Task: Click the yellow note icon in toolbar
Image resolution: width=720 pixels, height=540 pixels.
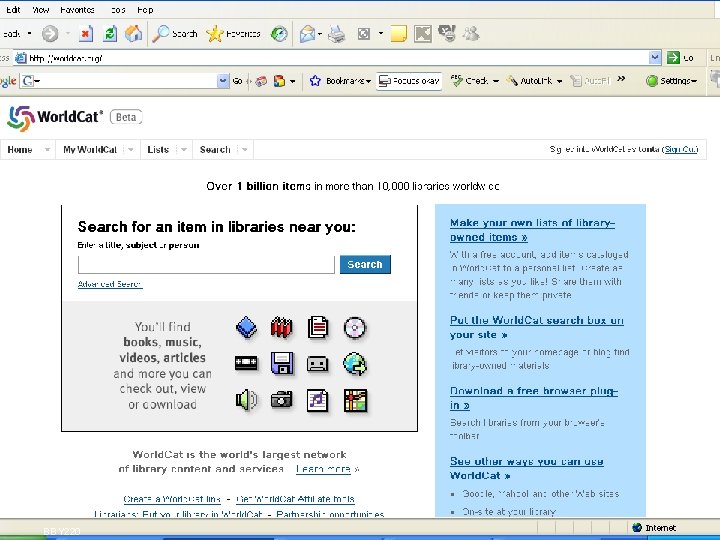Action: 399,34
